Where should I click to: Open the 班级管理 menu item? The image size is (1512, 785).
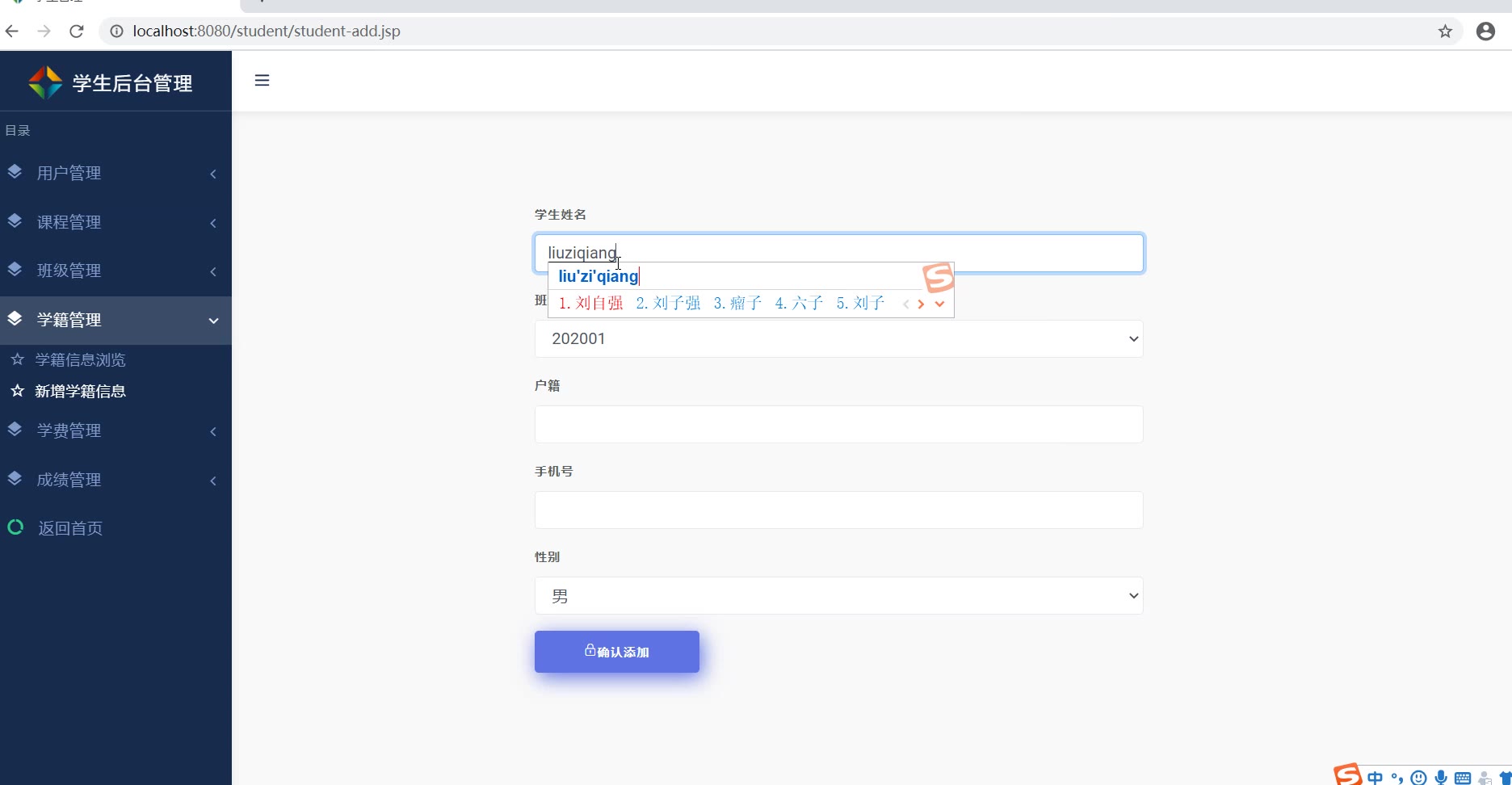point(115,271)
